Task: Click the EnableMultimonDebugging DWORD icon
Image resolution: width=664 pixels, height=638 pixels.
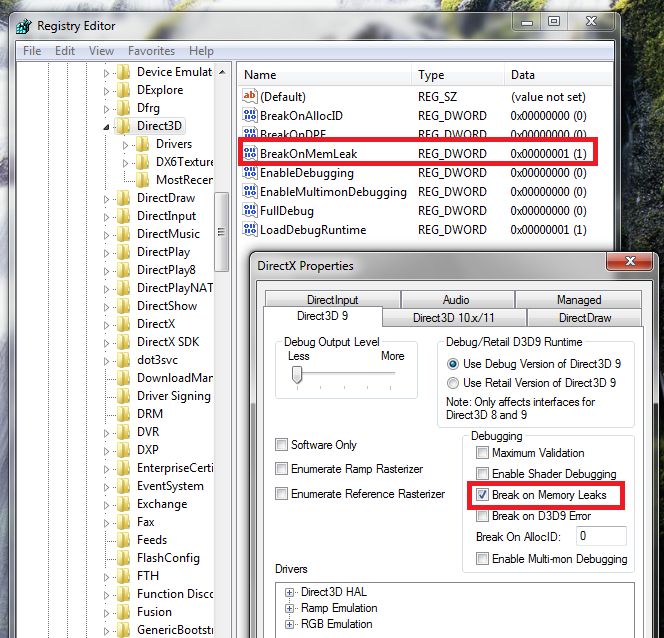Action: 249,191
